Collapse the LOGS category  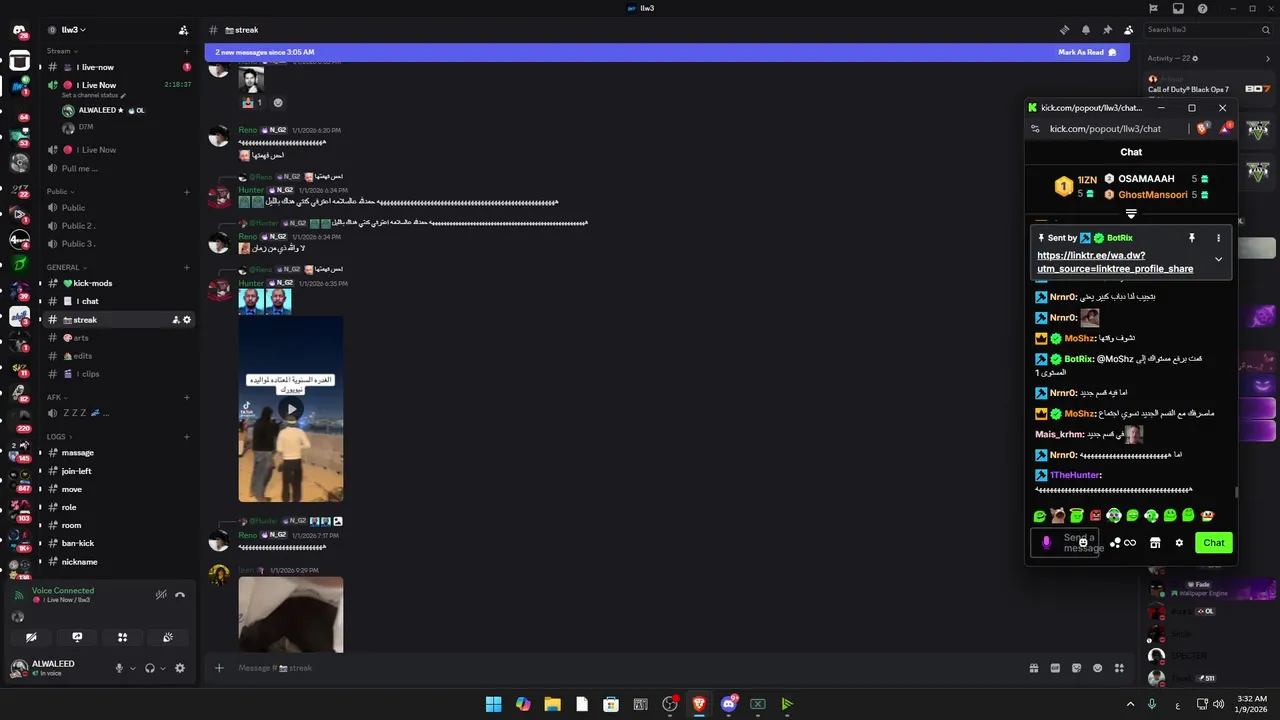pos(58,436)
